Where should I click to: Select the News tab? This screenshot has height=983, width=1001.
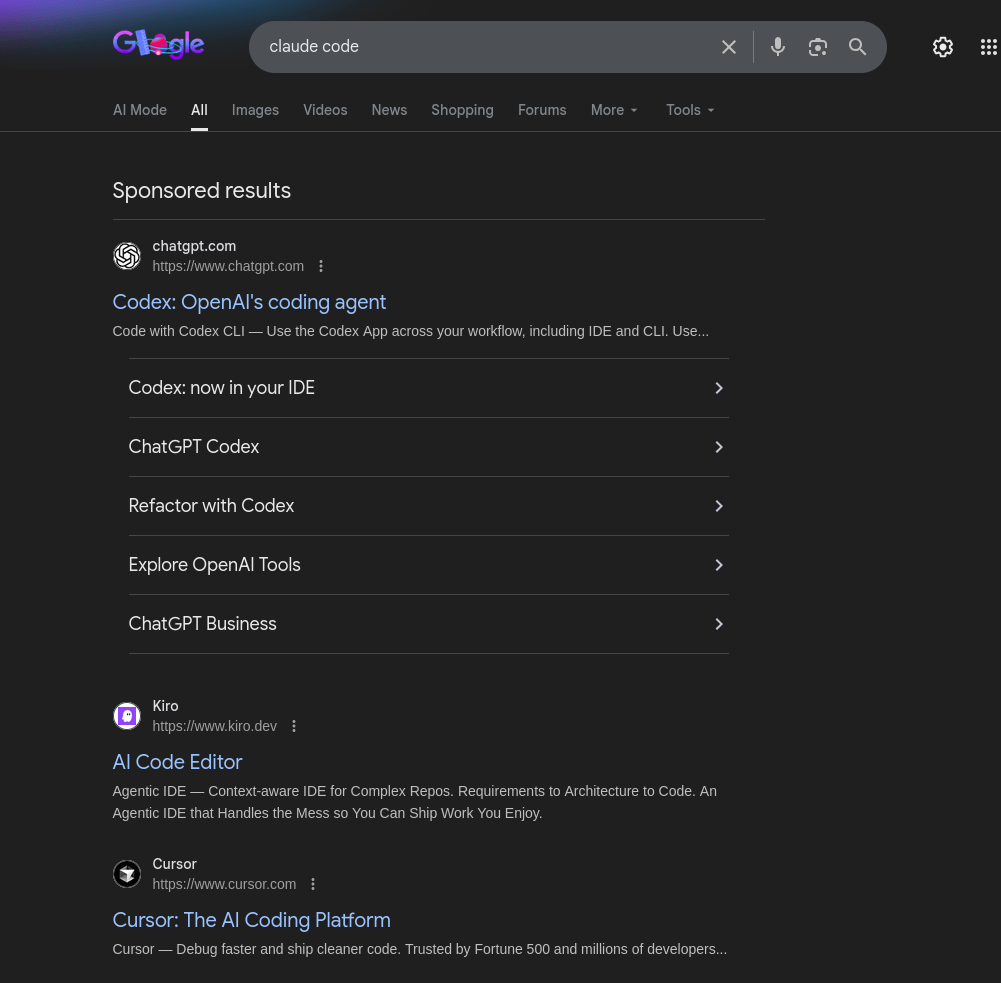(389, 110)
